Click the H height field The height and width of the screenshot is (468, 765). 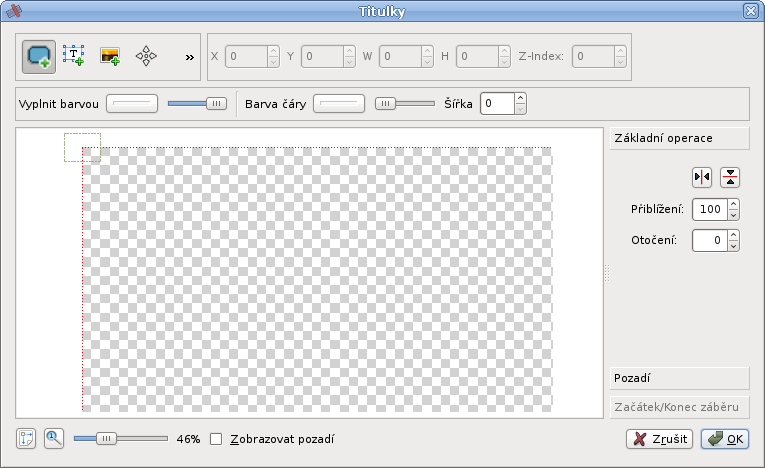click(478, 57)
